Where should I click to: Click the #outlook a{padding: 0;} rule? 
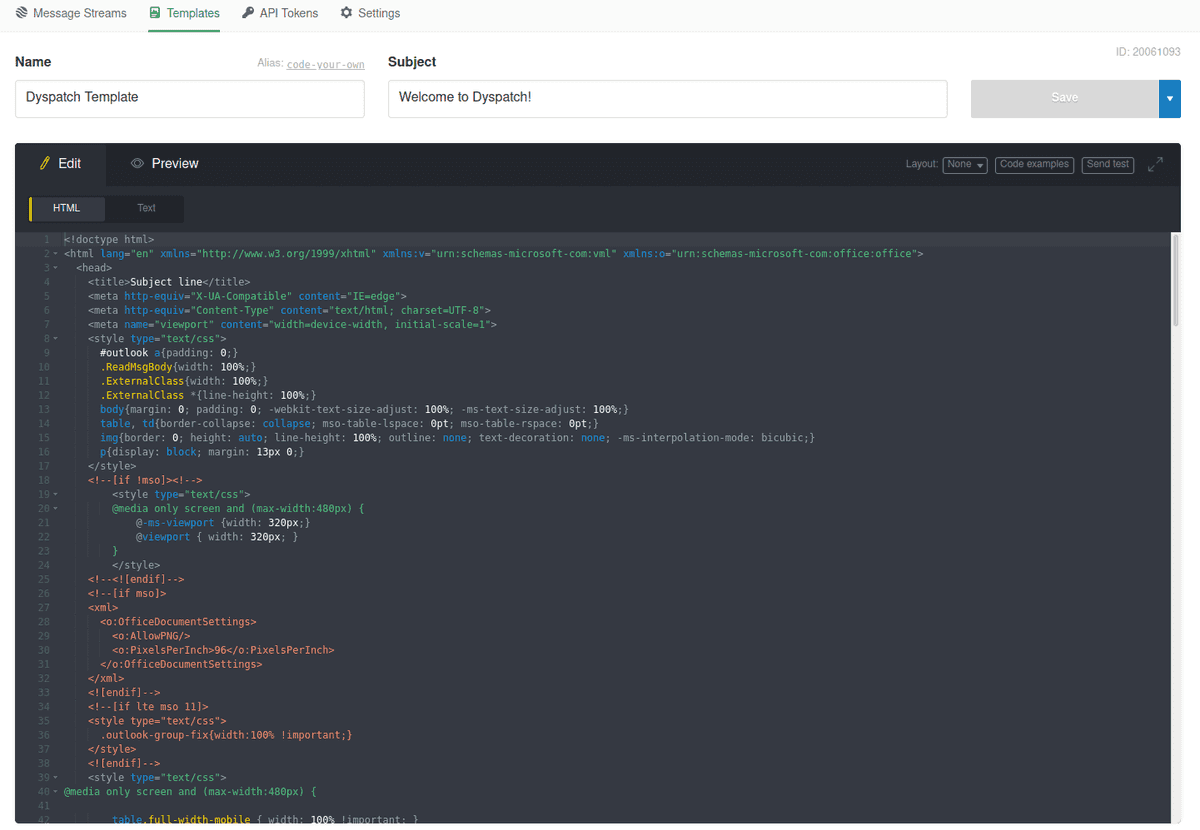[x=169, y=353]
